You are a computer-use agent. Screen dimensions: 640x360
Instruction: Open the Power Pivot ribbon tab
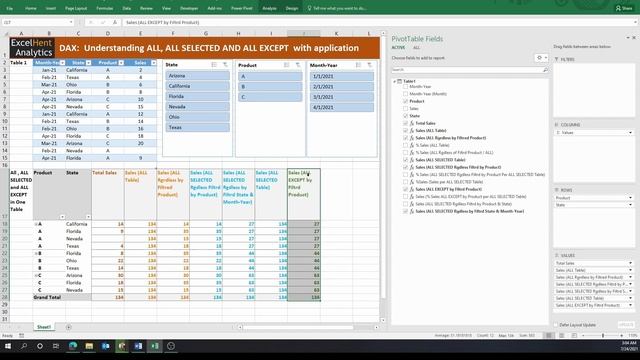click(x=242, y=8)
